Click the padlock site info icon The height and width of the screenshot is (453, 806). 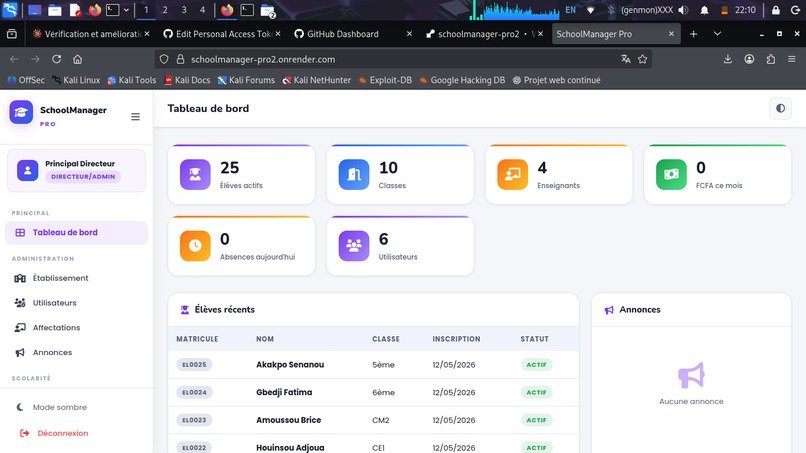pyautogui.click(x=180, y=59)
